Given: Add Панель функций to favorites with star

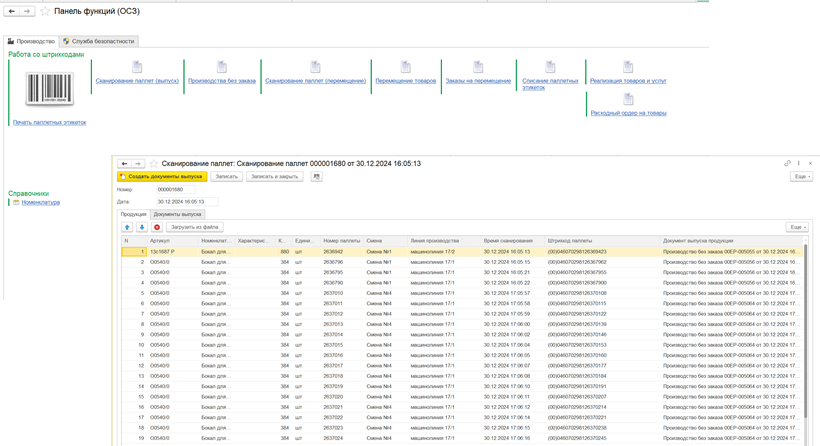Looking at the screenshot, I should click(x=45, y=12).
